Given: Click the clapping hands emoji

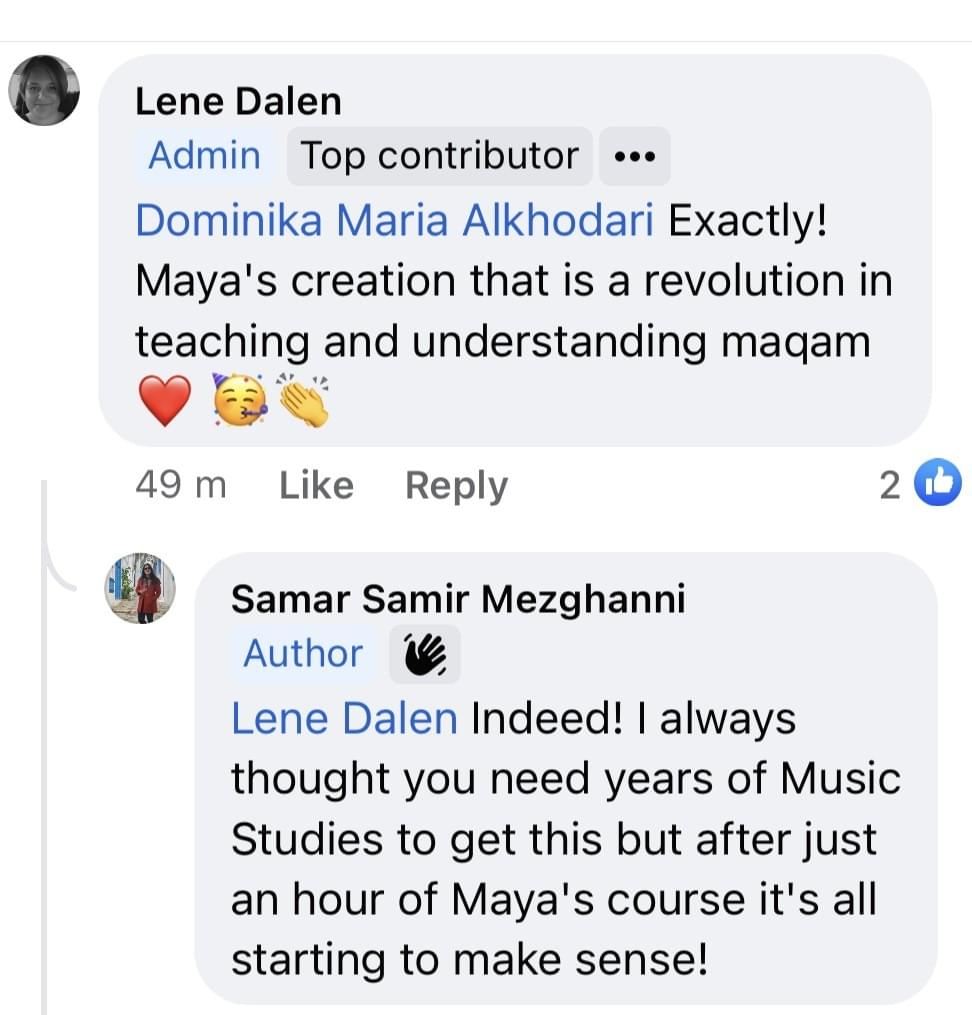Looking at the screenshot, I should pyautogui.click(x=304, y=402).
